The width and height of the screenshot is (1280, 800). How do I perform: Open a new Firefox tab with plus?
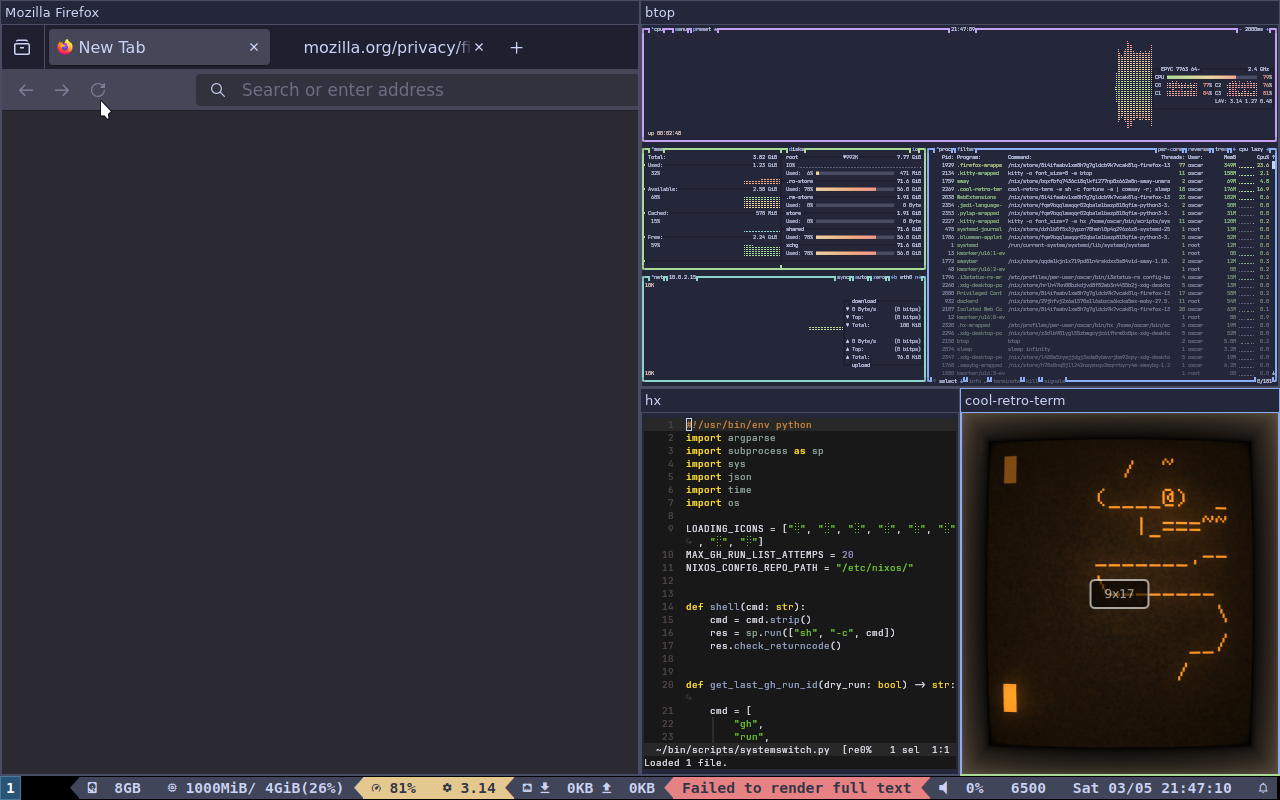pyautogui.click(x=516, y=47)
